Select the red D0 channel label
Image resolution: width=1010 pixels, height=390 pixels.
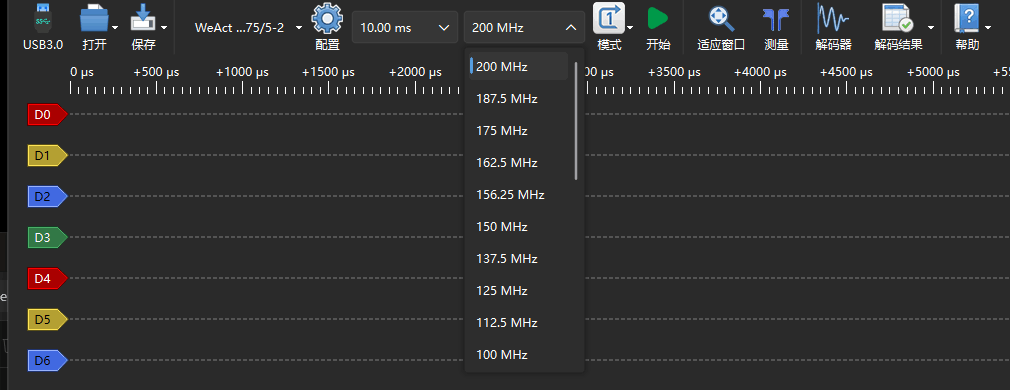tap(47, 115)
